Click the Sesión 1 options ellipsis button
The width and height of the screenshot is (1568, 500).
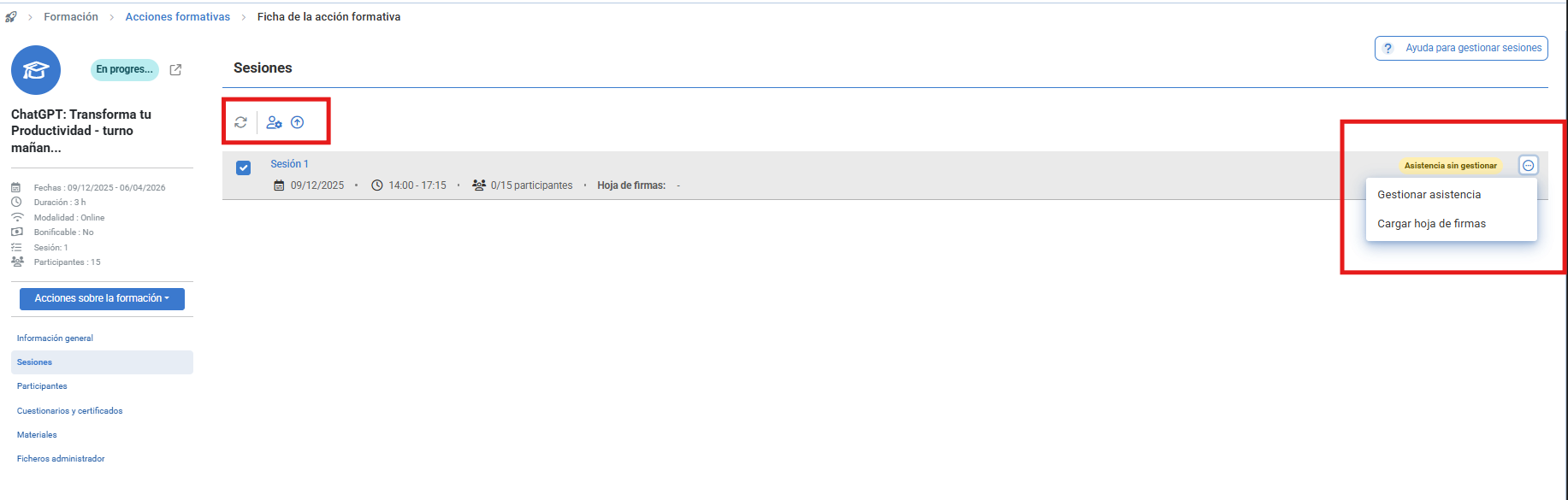[1528, 165]
